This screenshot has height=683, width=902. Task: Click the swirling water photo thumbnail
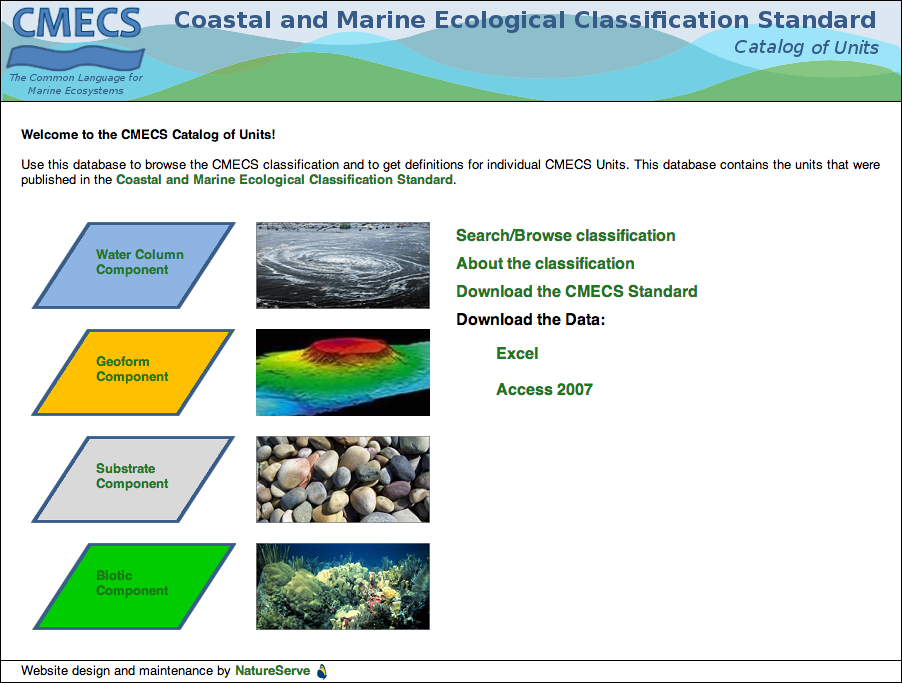(x=343, y=265)
